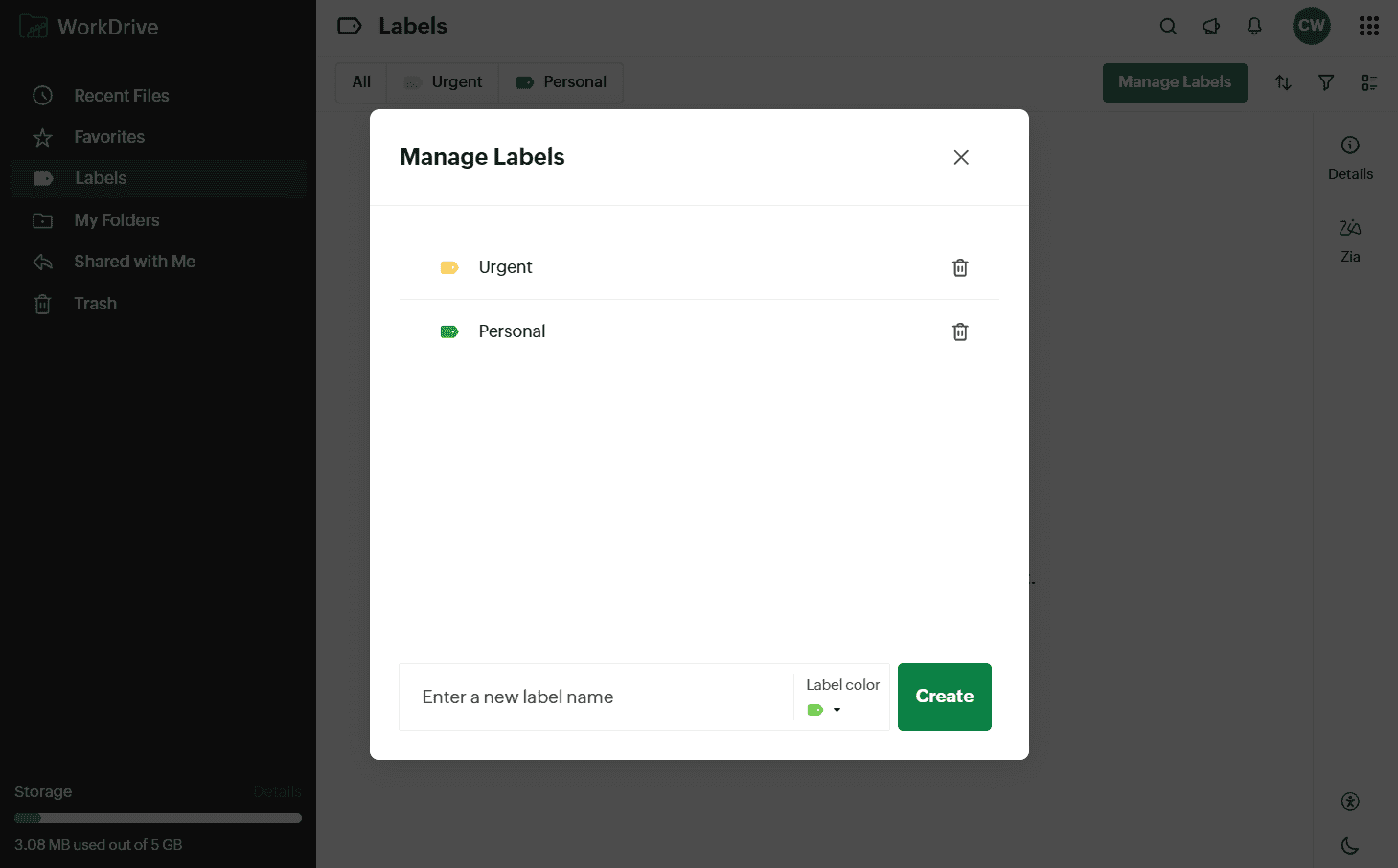Viewport: 1398px width, 868px height.
Task: Toggle dark mode moon icon
Action: click(1350, 845)
